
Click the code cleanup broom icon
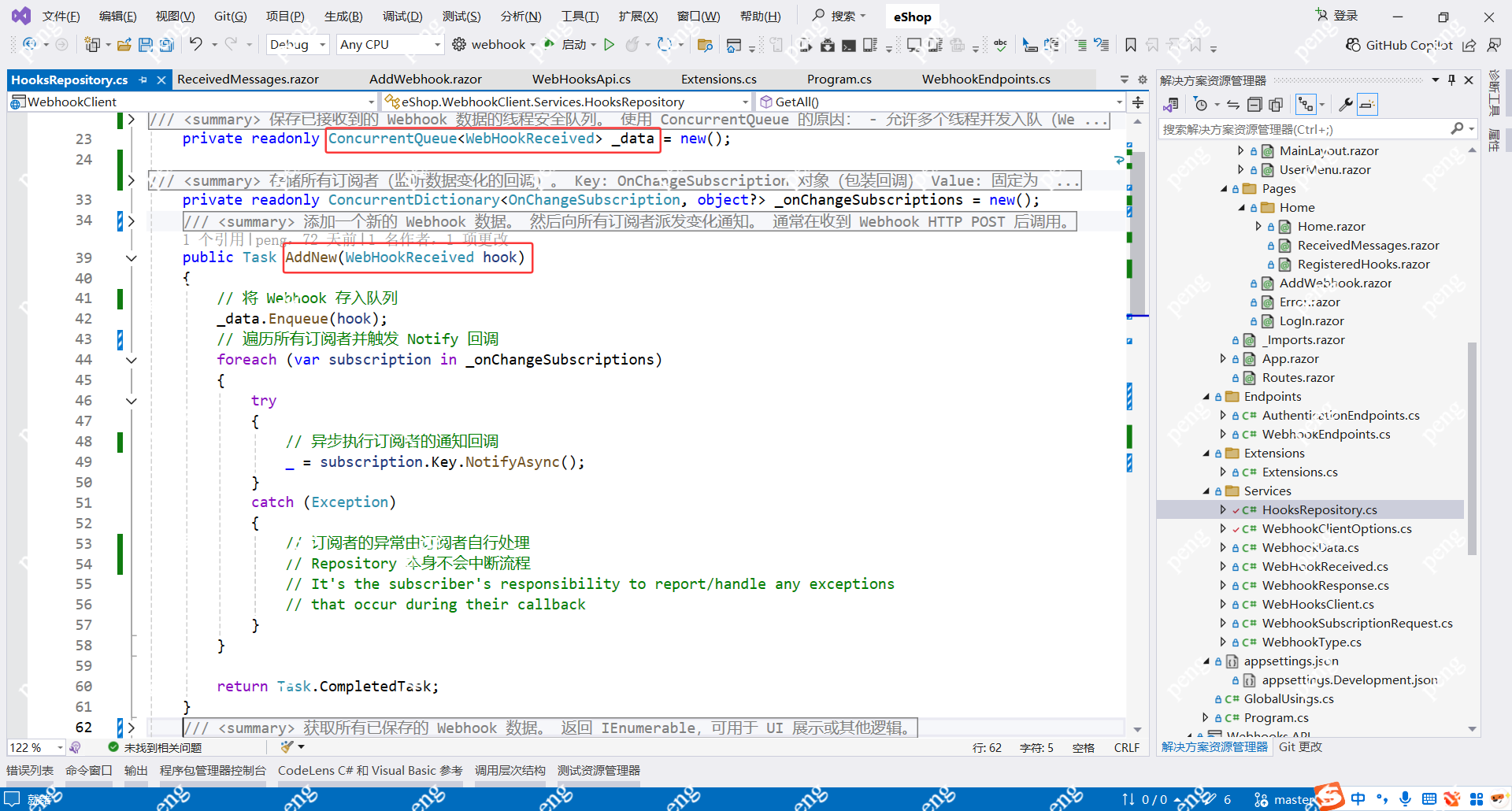tap(287, 747)
